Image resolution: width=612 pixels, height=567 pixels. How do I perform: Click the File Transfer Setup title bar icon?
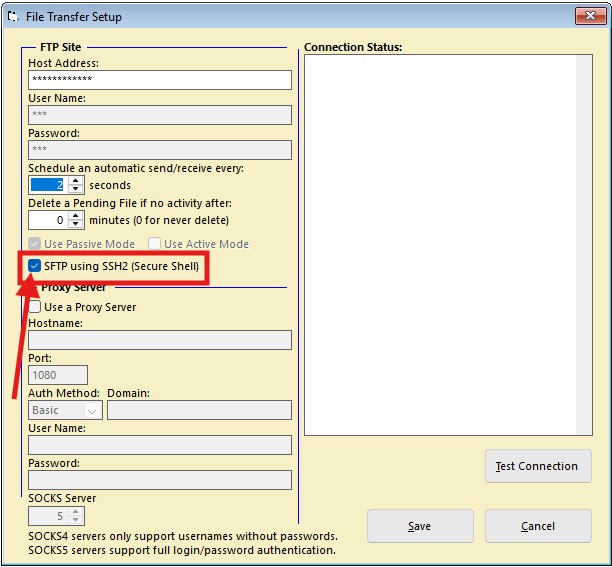13,17
